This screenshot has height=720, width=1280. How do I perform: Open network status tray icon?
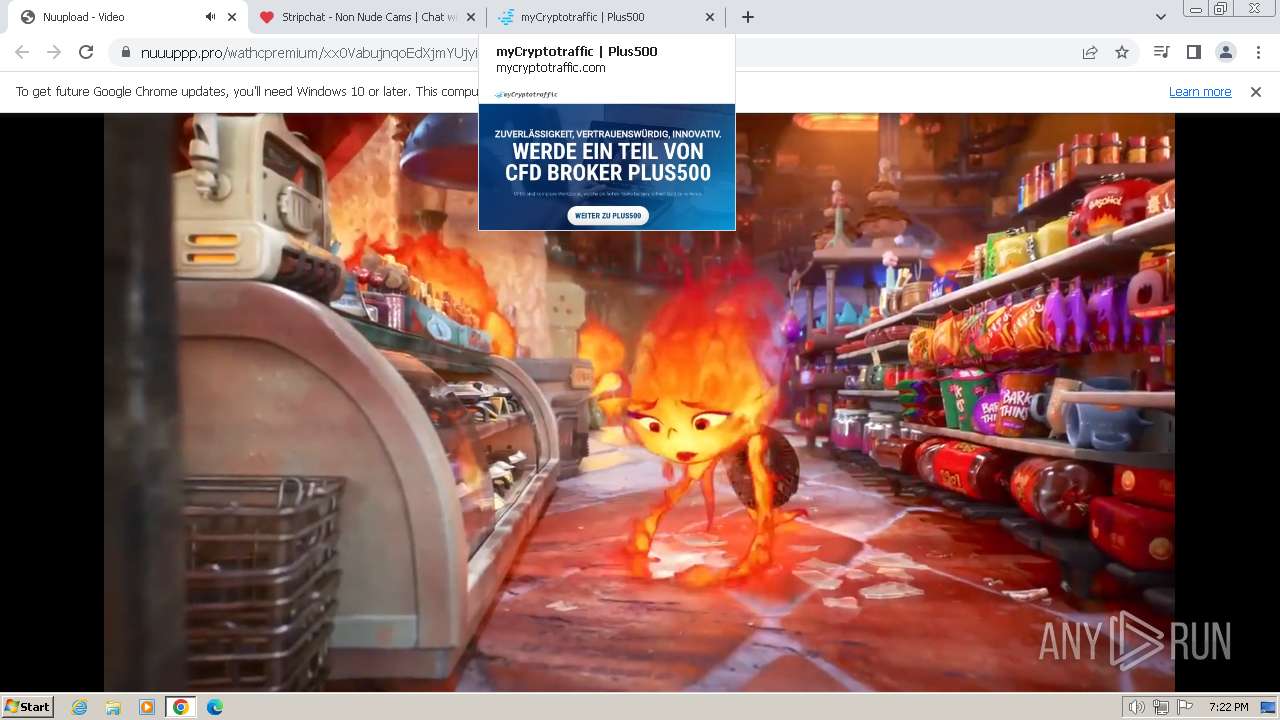coord(1160,707)
